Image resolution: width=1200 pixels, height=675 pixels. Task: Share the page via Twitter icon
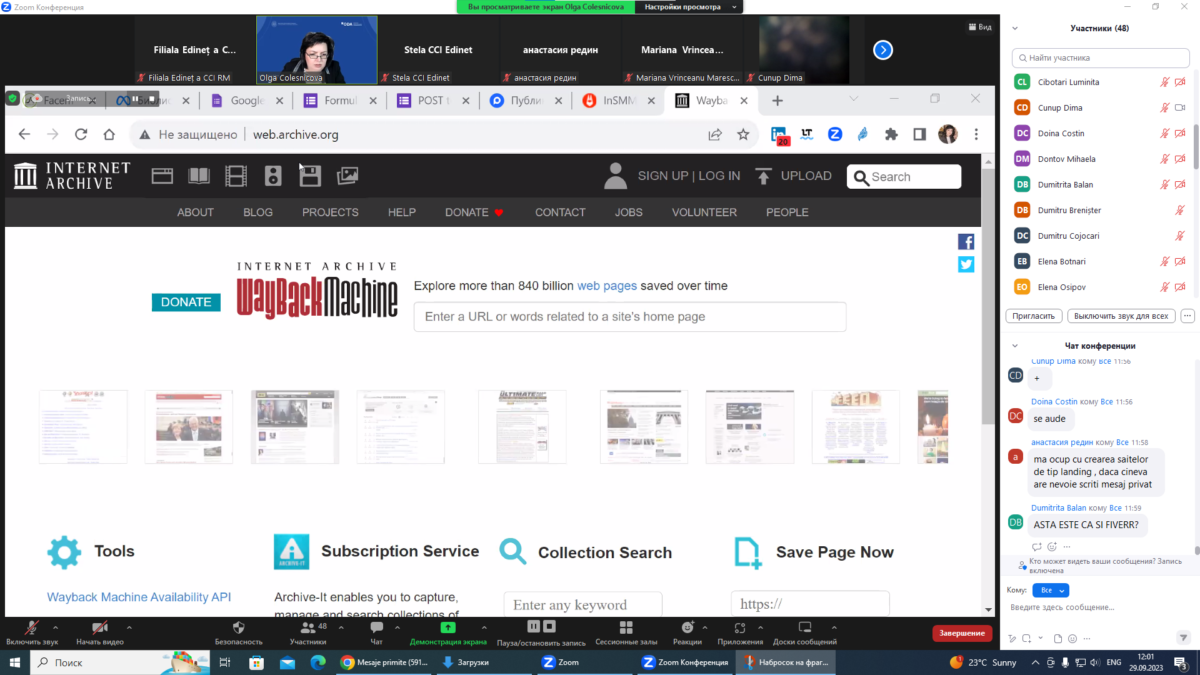tap(966, 264)
